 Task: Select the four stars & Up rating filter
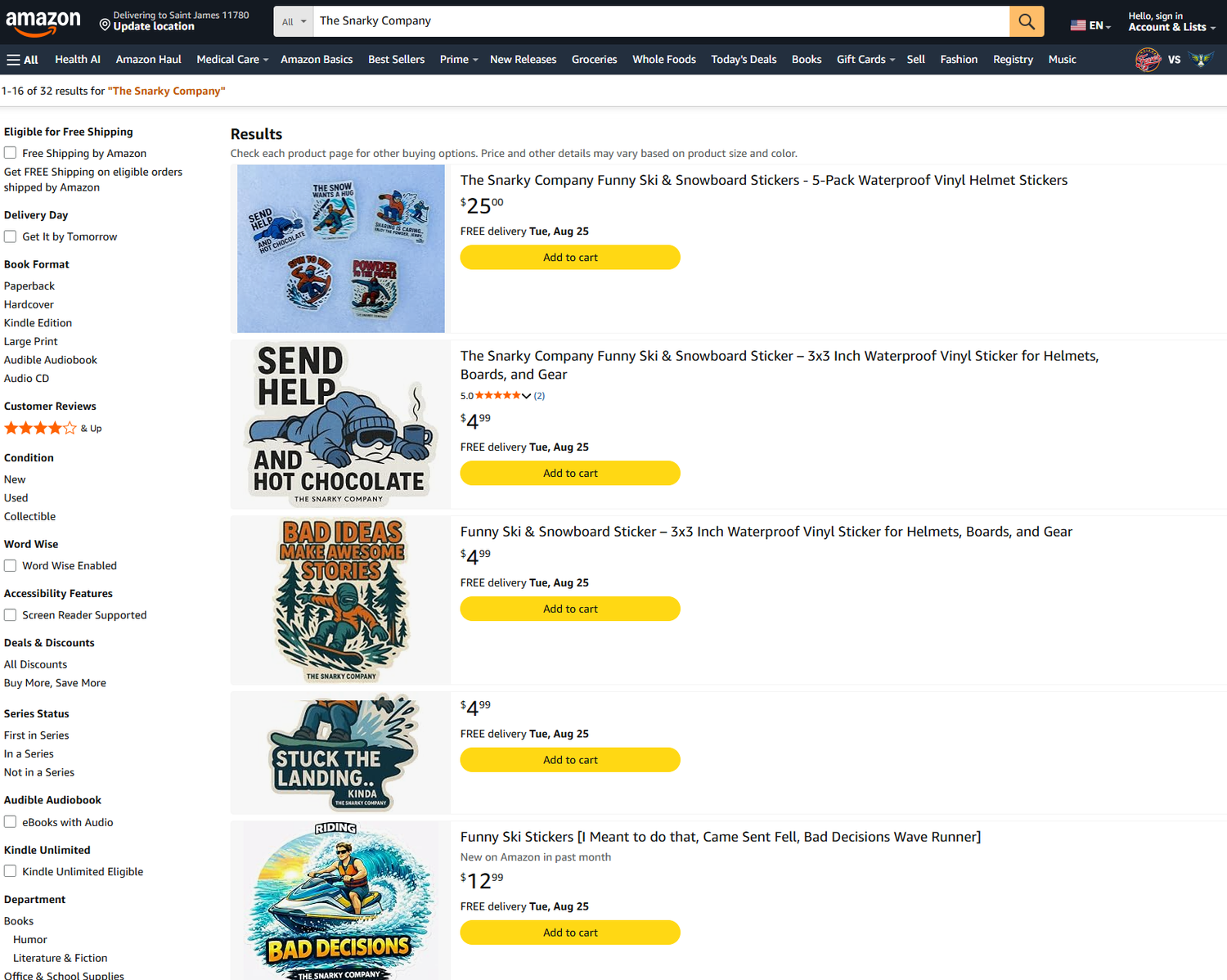pyautogui.click(x=53, y=428)
